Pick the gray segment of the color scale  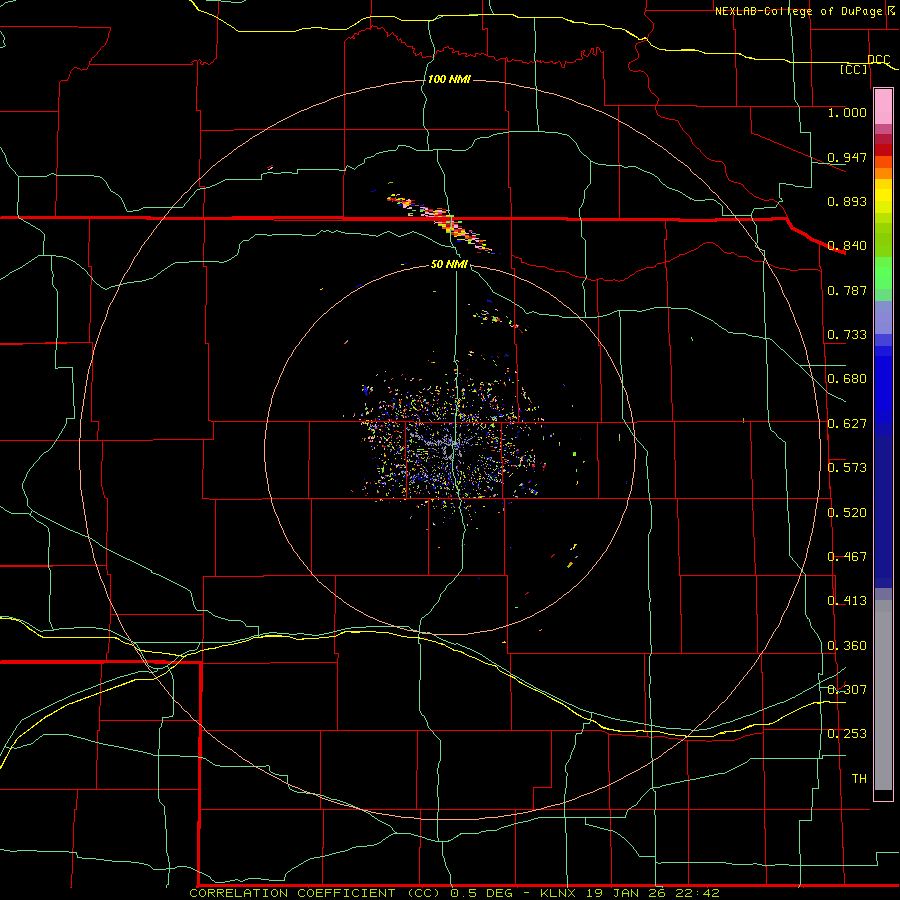[x=883, y=695]
